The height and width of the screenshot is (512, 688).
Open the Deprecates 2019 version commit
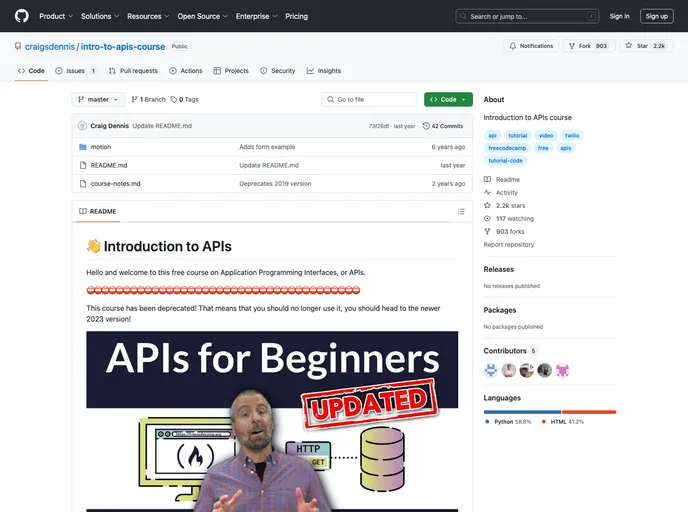[275, 184]
